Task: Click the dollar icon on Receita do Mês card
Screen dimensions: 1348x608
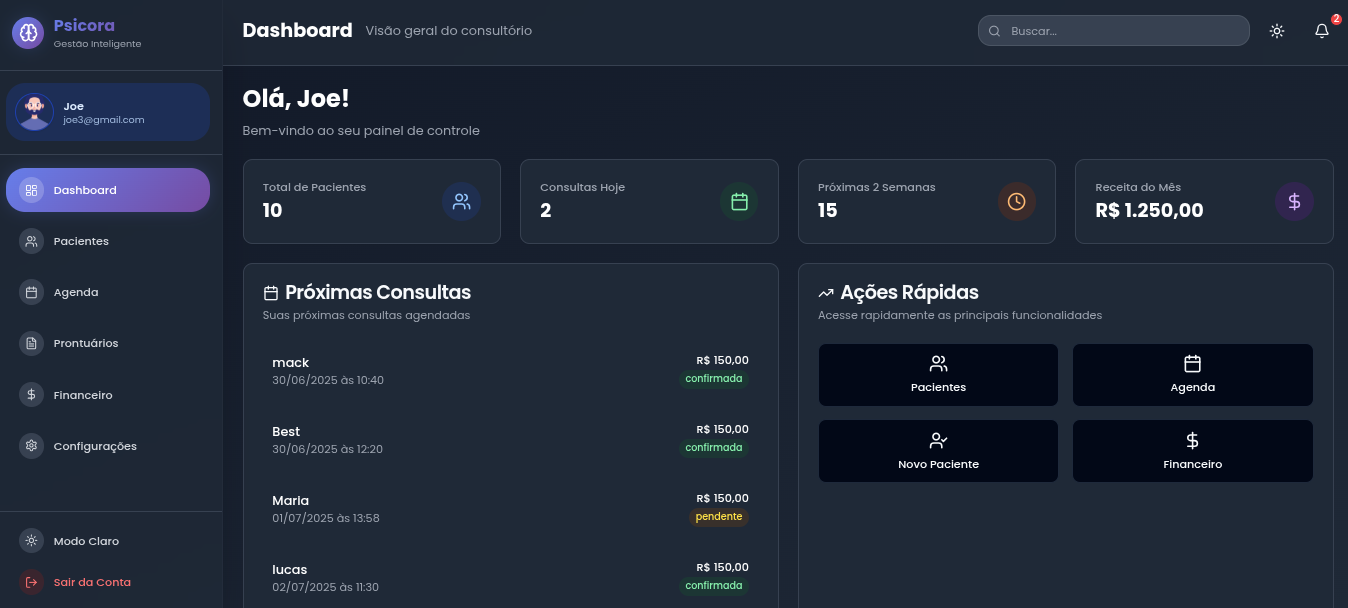Action: (x=1294, y=201)
